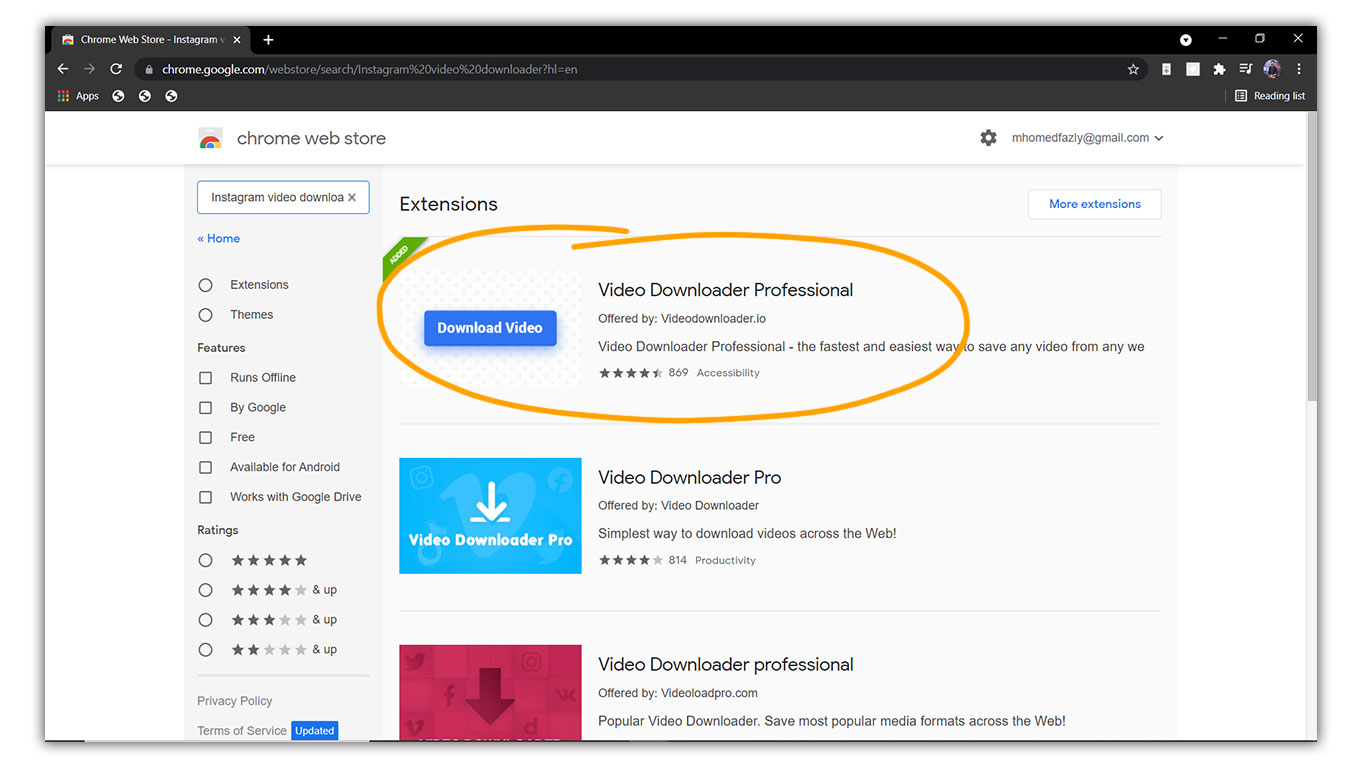Open Chrome's three-dot menu
1366x768 pixels.
coord(1299,69)
